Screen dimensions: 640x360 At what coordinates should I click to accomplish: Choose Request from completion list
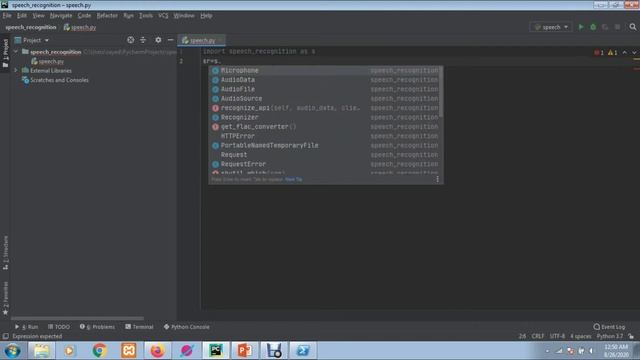click(325, 155)
